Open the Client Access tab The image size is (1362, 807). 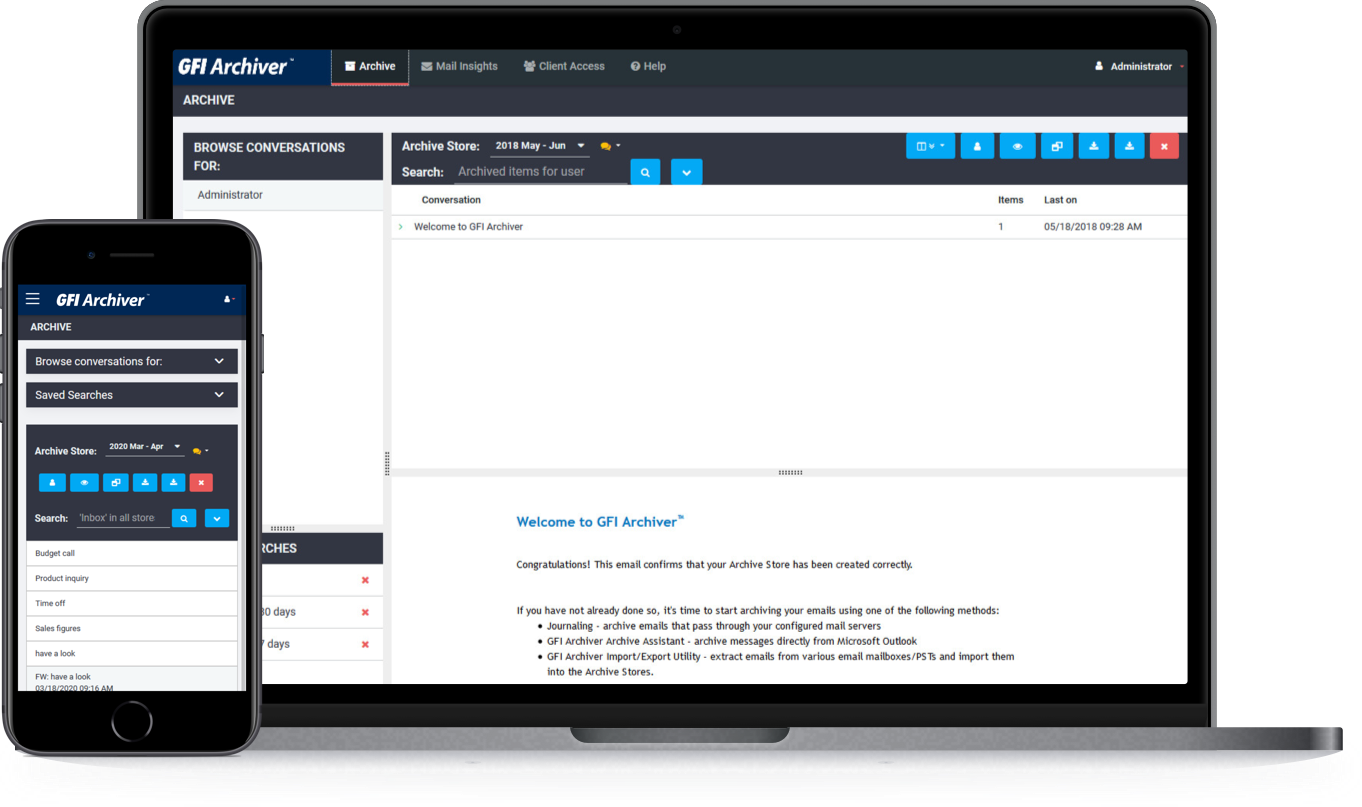pyautogui.click(x=564, y=67)
